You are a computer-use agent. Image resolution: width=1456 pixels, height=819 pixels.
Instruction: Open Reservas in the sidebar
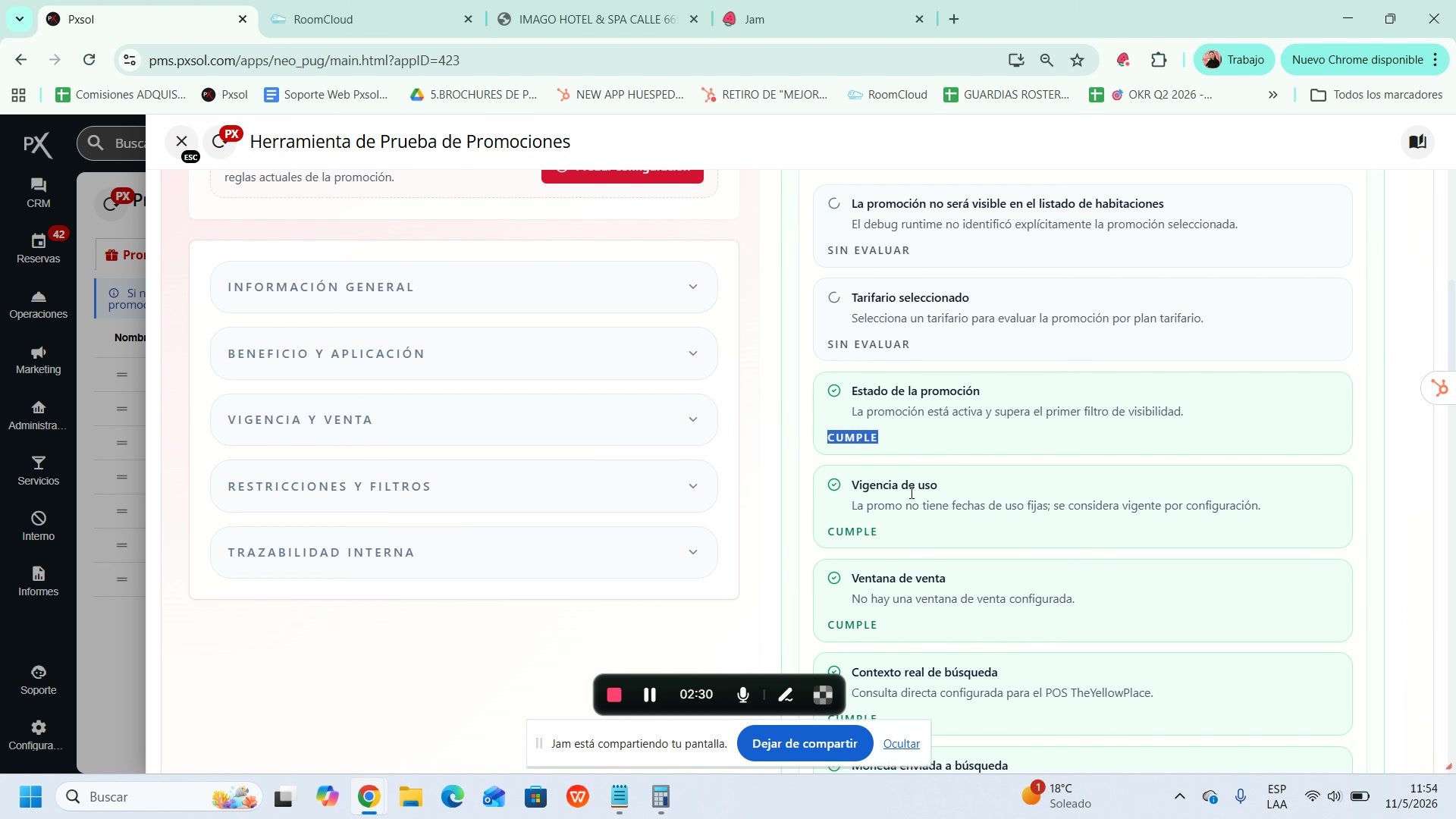[x=38, y=248]
